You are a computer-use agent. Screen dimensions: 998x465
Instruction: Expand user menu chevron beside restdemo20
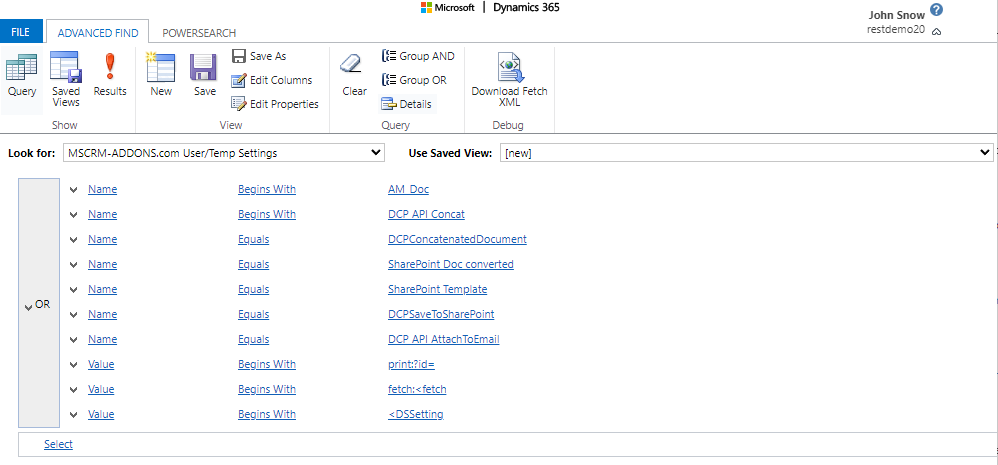click(936, 32)
